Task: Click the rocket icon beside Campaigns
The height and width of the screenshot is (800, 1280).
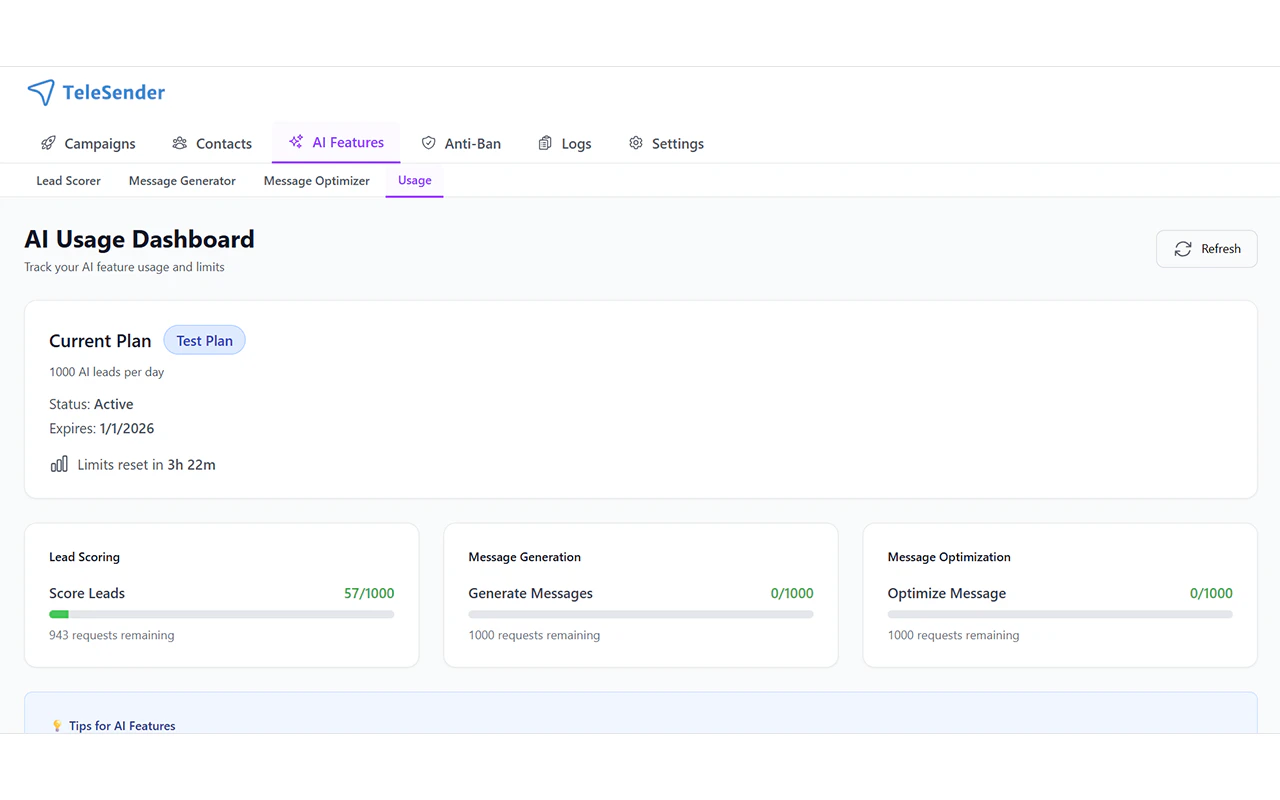Action: [x=48, y=143]
